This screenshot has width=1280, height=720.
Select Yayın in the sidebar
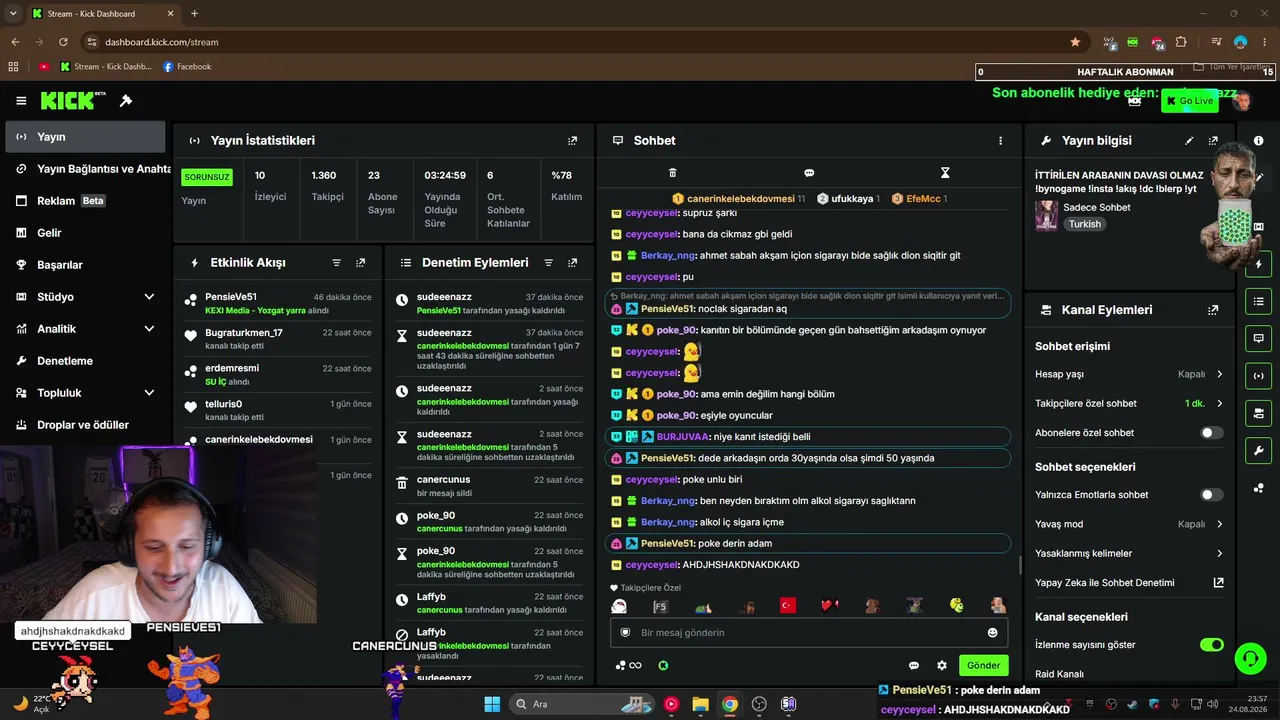pyautogui.click(x=85, y=137)
